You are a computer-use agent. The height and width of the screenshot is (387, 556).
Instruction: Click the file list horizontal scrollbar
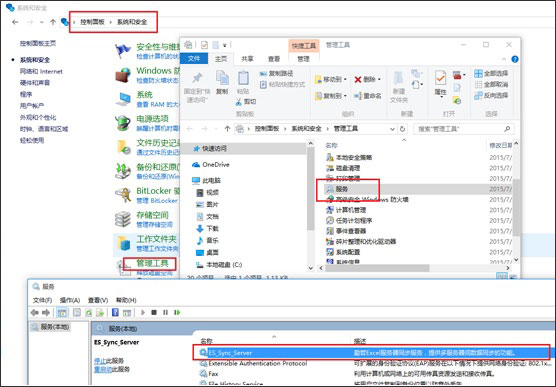(x=378, y=268)
